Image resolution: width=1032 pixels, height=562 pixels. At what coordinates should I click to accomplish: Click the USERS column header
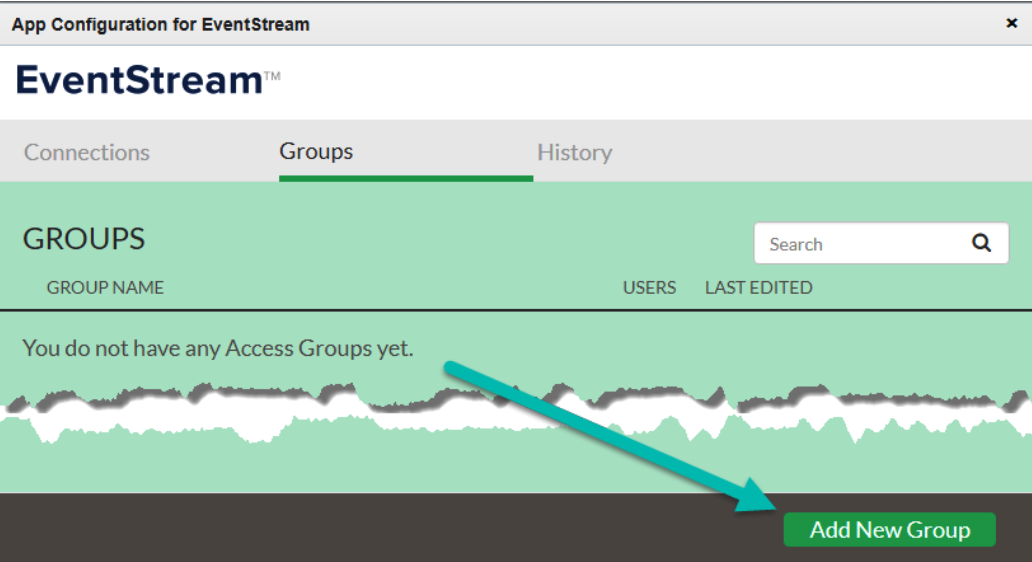tap(650, 288)
